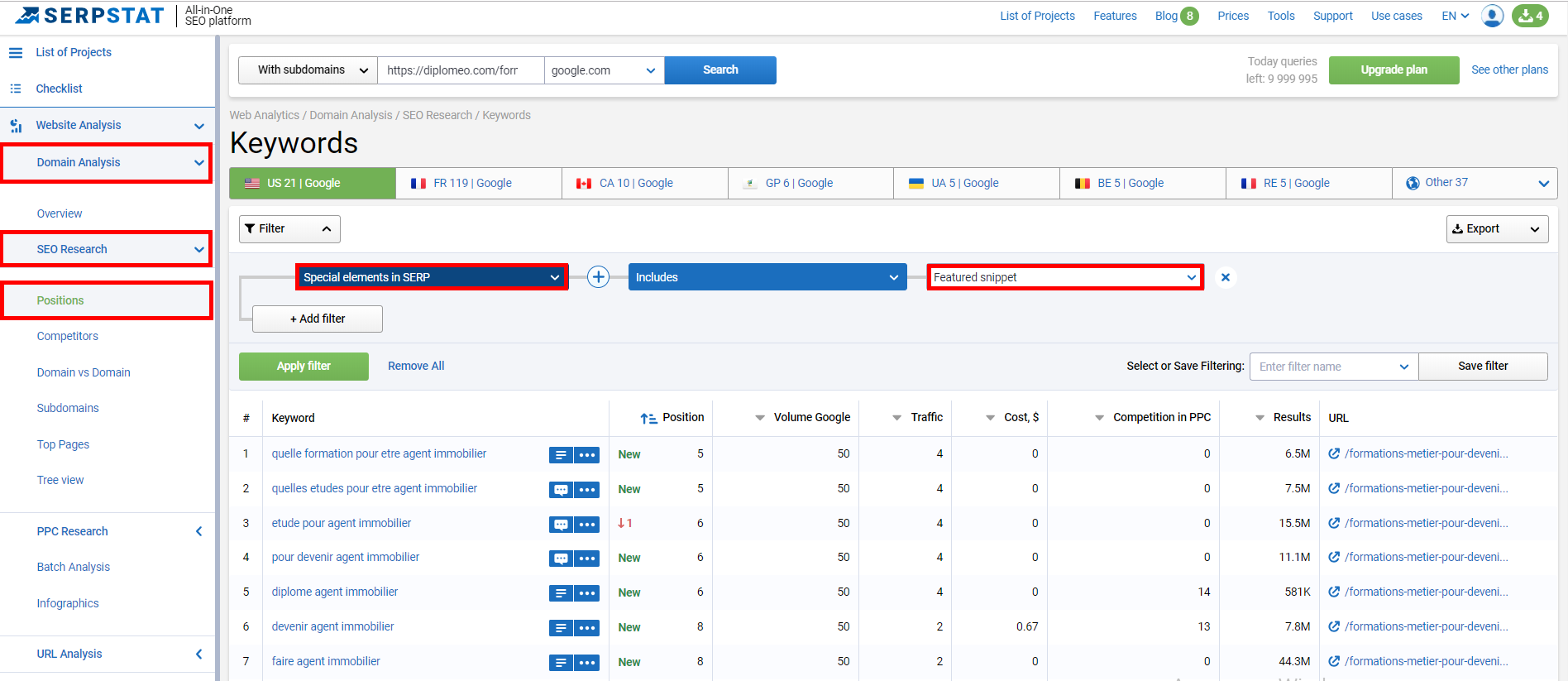The width and height of the screenshot is (1568, 681).
Task: Click Apply filter button
Action: (304, 367)
